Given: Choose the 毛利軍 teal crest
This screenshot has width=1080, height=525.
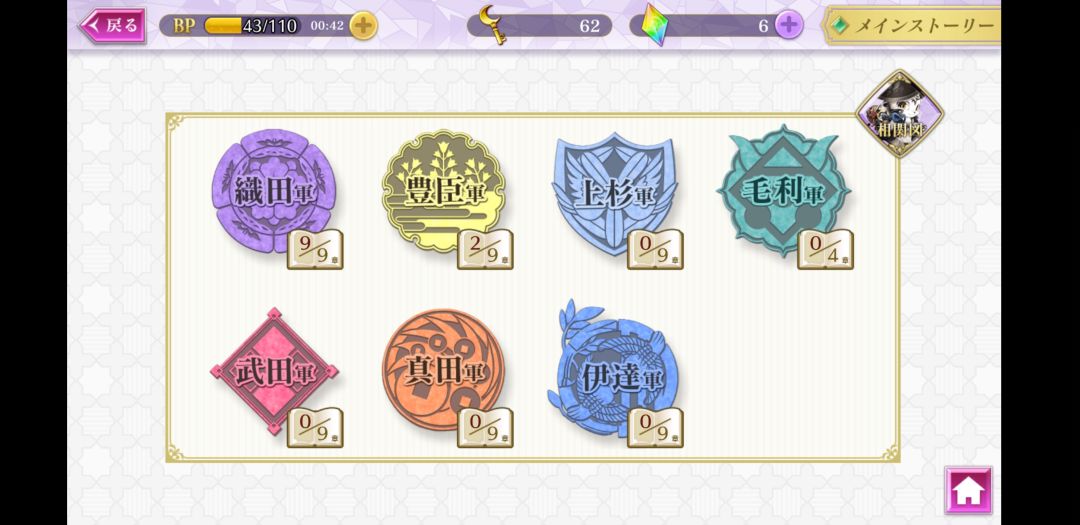Looking at the screenshot, I should coord(784,191).
